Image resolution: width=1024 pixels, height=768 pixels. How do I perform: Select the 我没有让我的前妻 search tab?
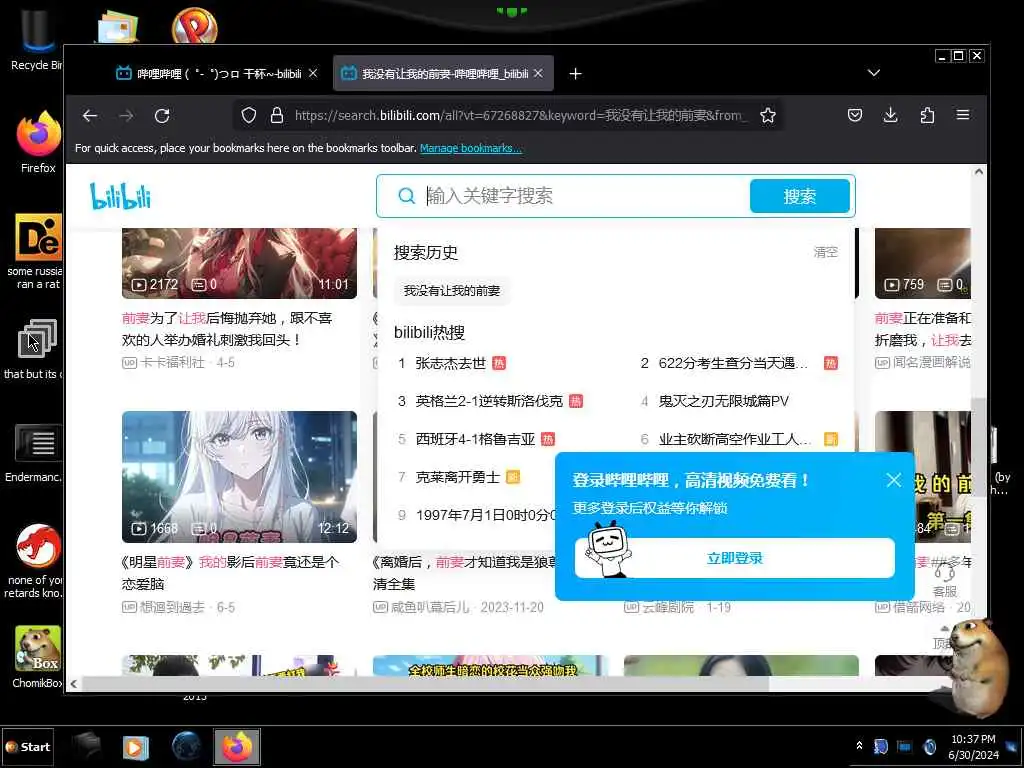444,74
